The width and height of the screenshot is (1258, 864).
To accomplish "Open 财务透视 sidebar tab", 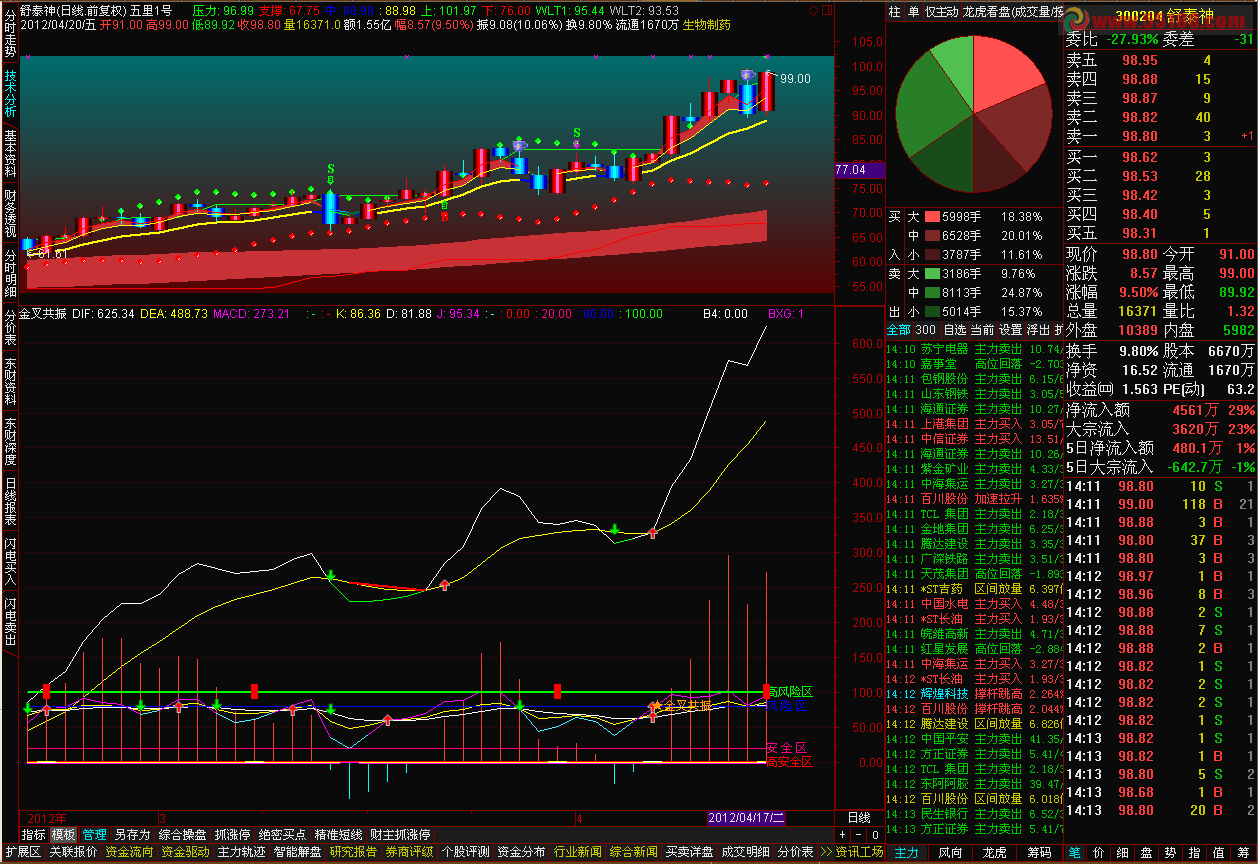I will [10, 213].
